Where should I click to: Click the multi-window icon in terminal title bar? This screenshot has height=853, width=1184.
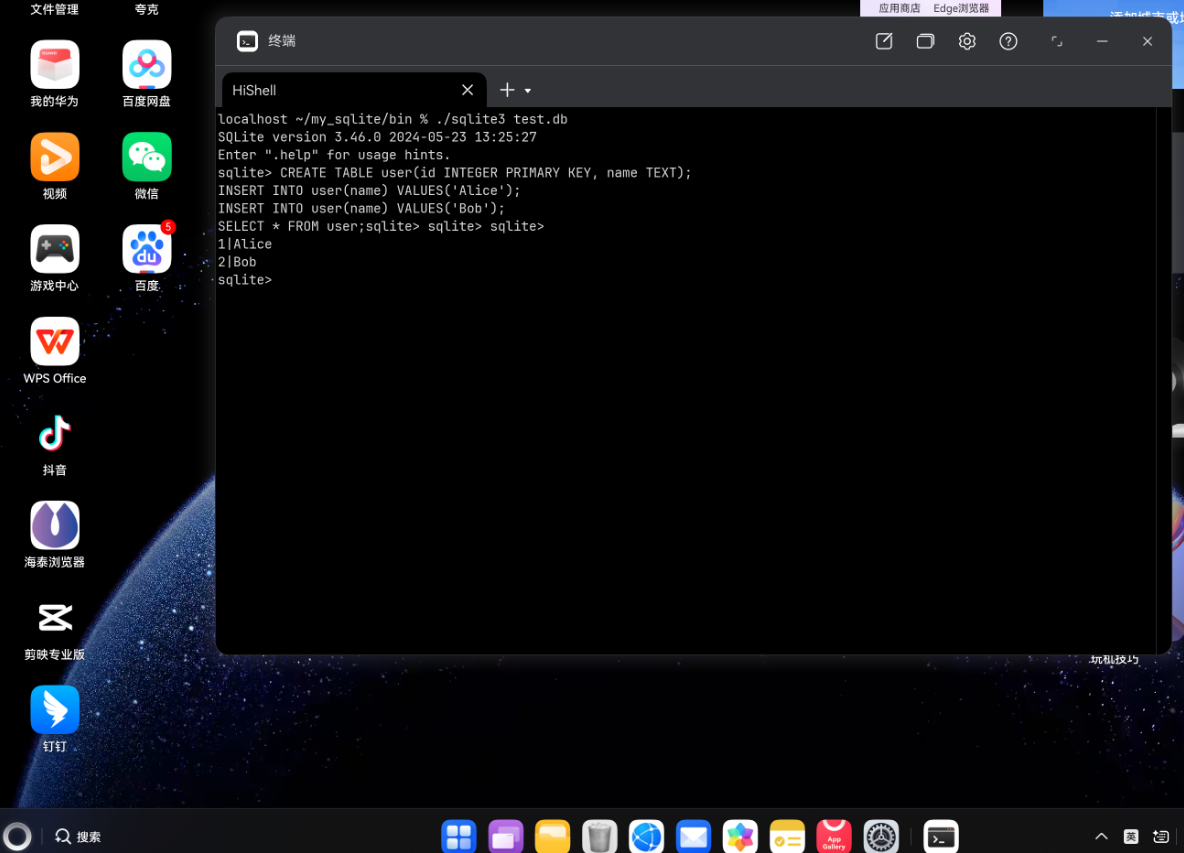pos(925,41)
